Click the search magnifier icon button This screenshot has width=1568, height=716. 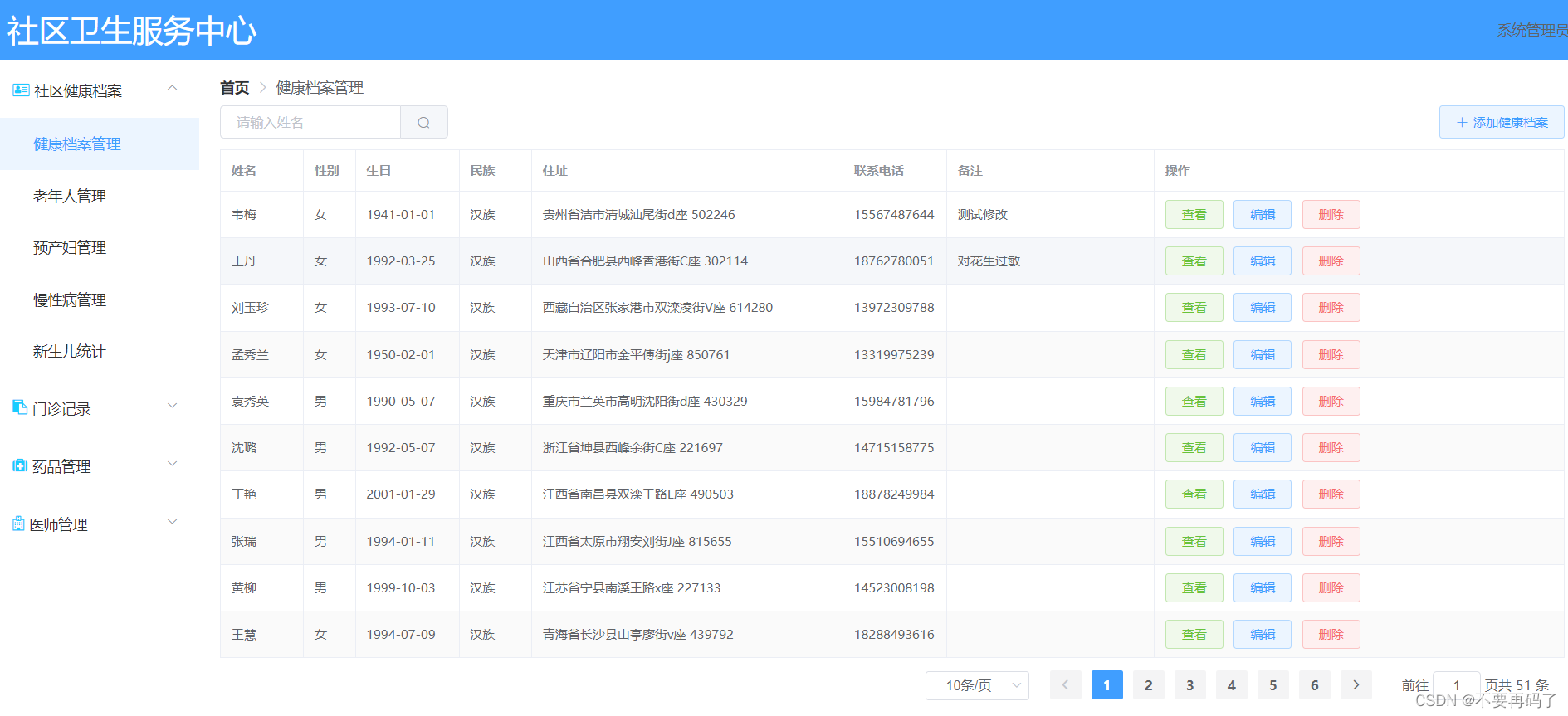point(424,122)
